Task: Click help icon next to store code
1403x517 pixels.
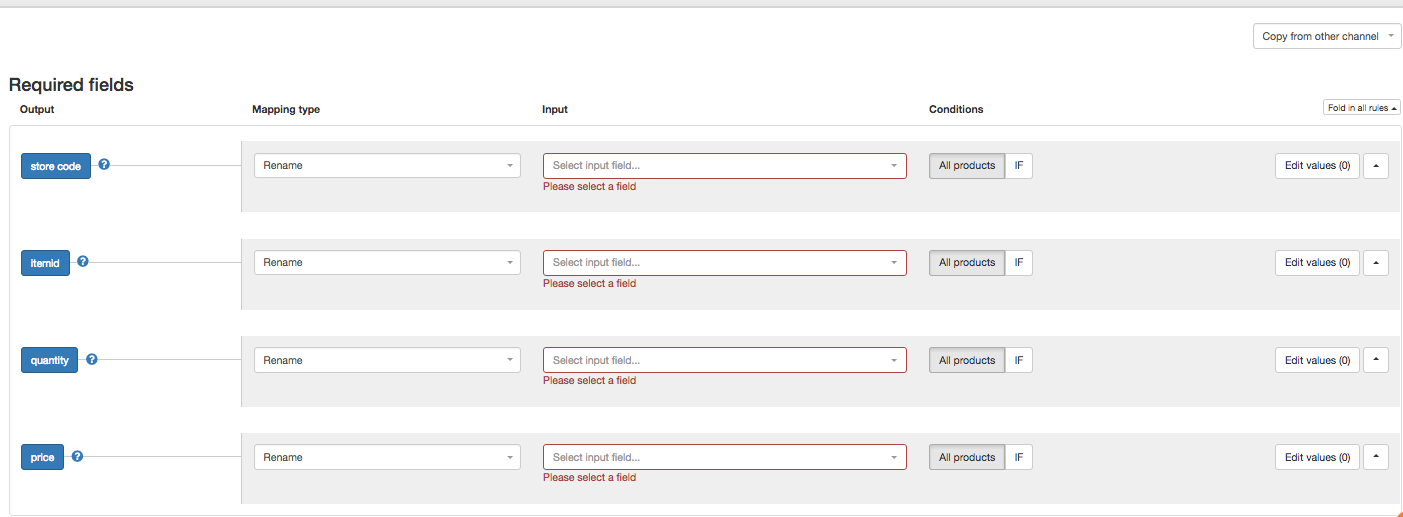Action: click(x=104, y=165)
